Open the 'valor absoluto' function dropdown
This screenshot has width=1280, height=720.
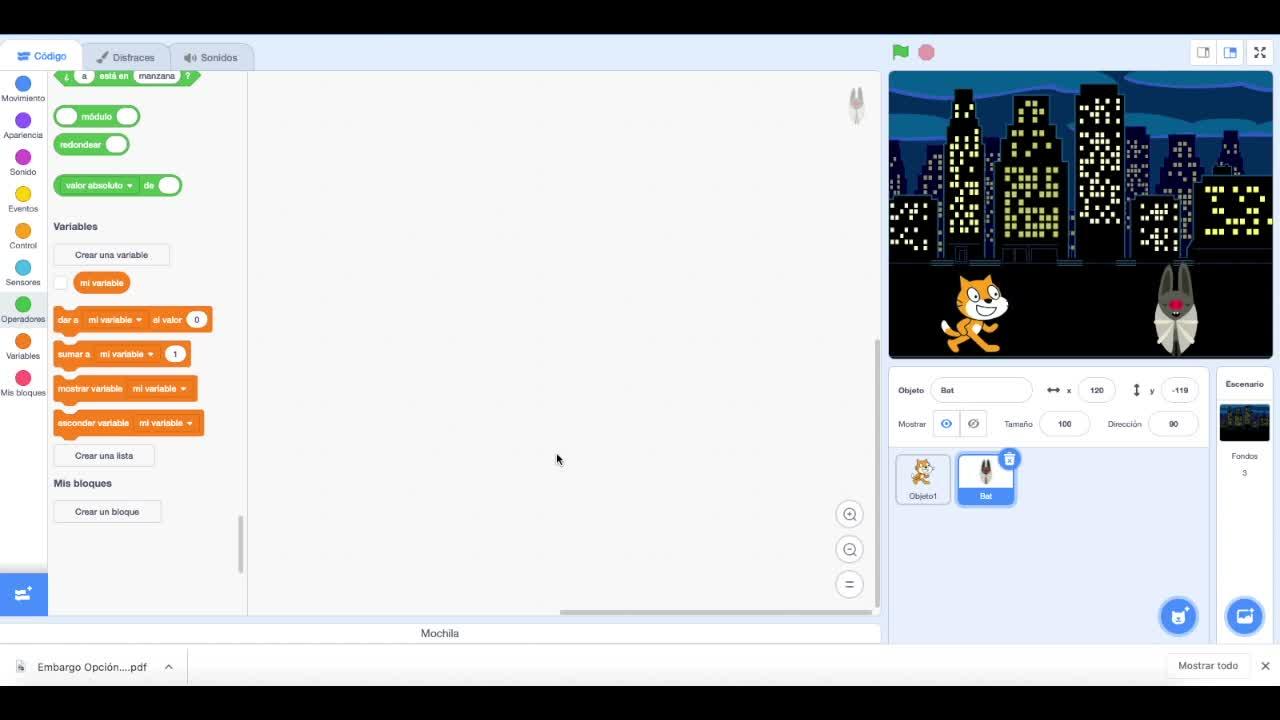tap(99, 185)
